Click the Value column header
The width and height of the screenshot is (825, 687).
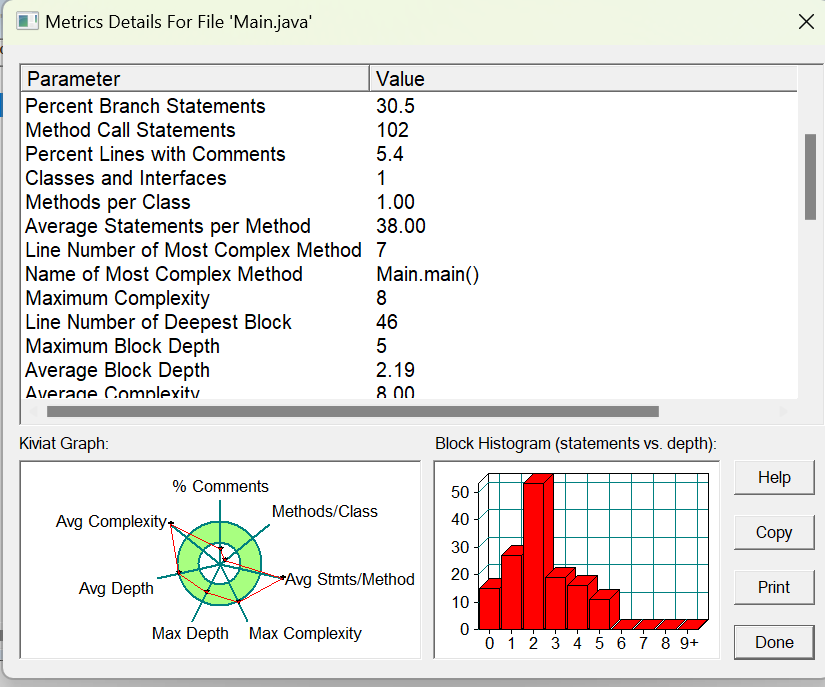[583, 79]
